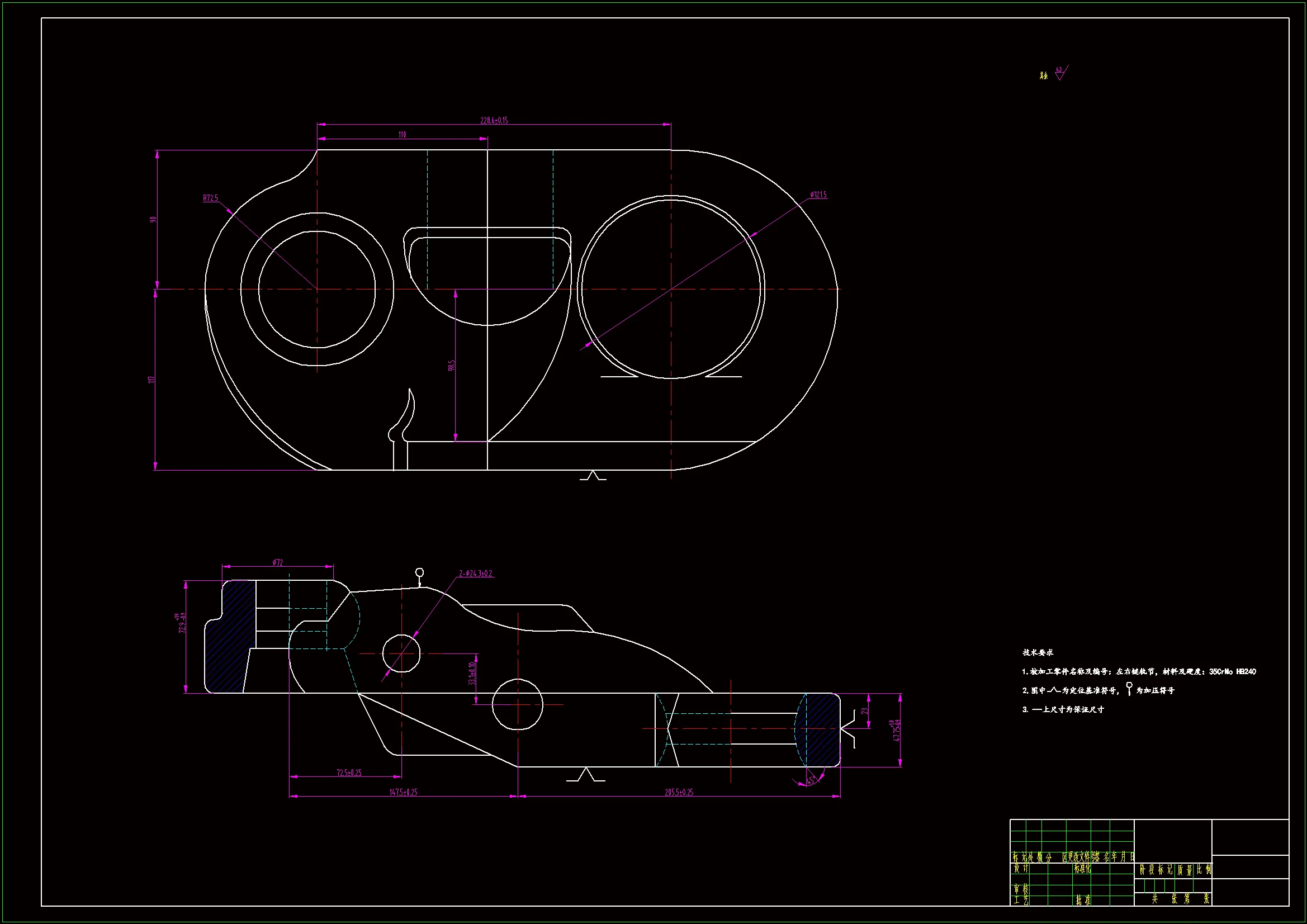The width and height of the screenshot is (1307, 924).
Task: Click the 批准 cell in the title block
Action: tap(1083, 900)
